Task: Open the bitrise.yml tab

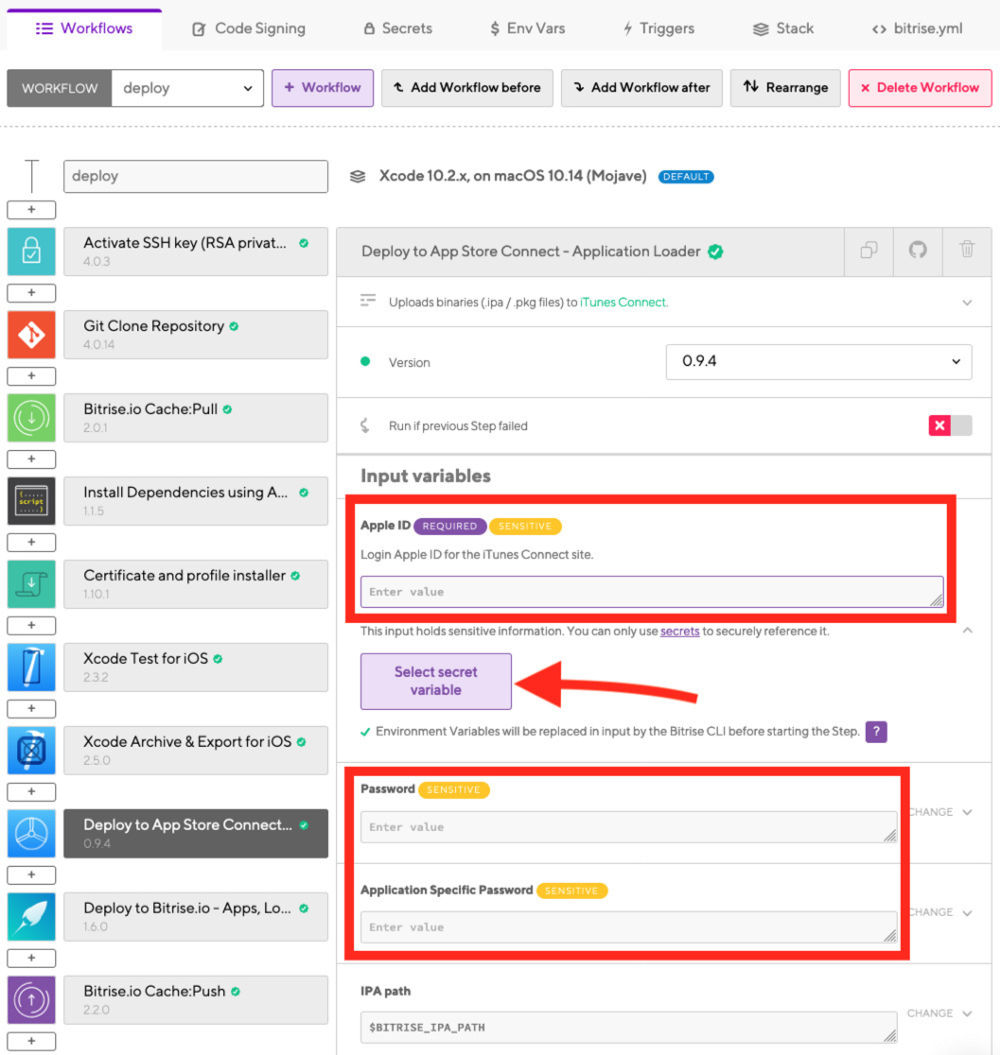Action: point(917,29)
